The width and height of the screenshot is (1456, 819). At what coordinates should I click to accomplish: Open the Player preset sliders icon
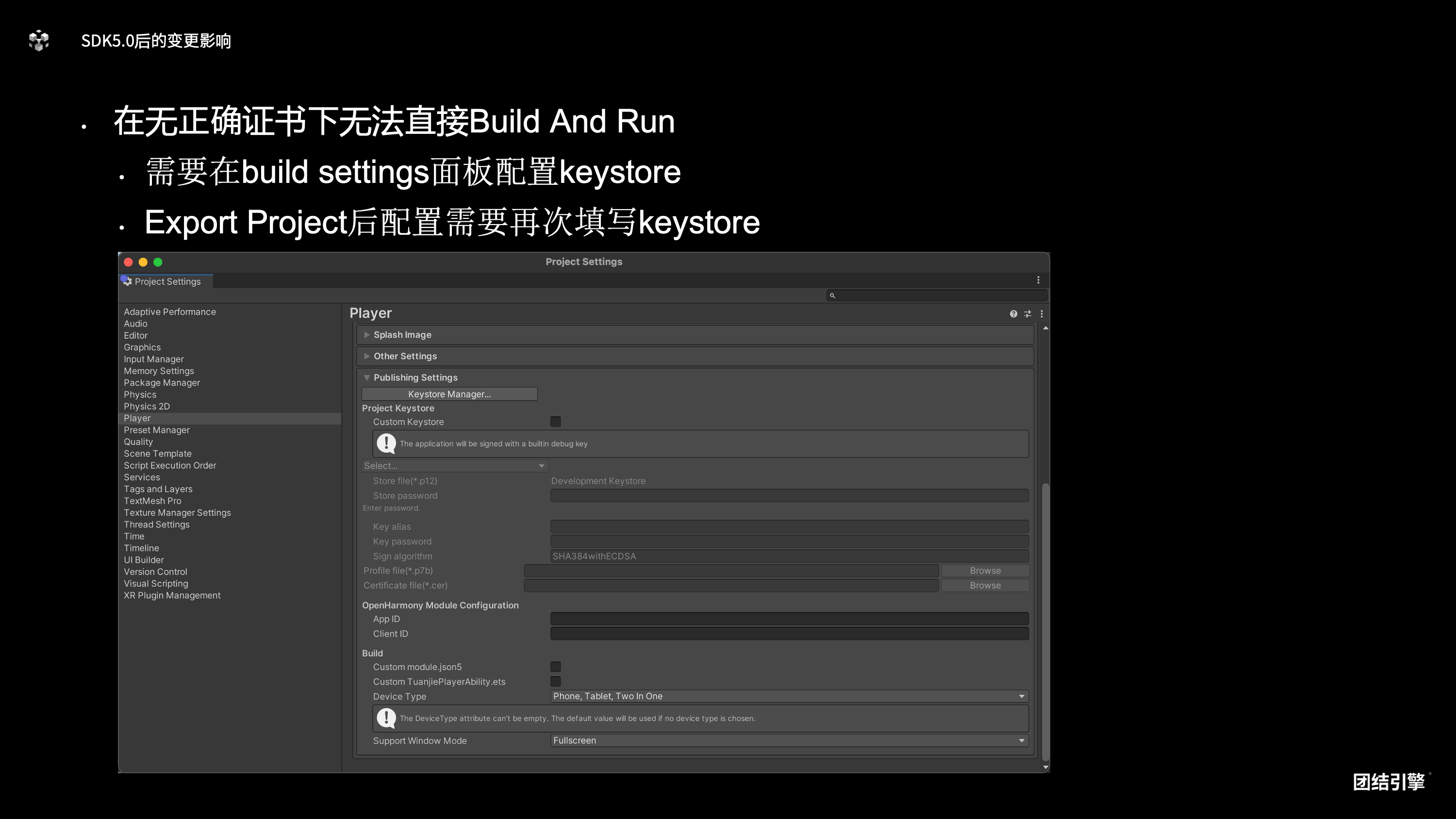pos(1027,314)
